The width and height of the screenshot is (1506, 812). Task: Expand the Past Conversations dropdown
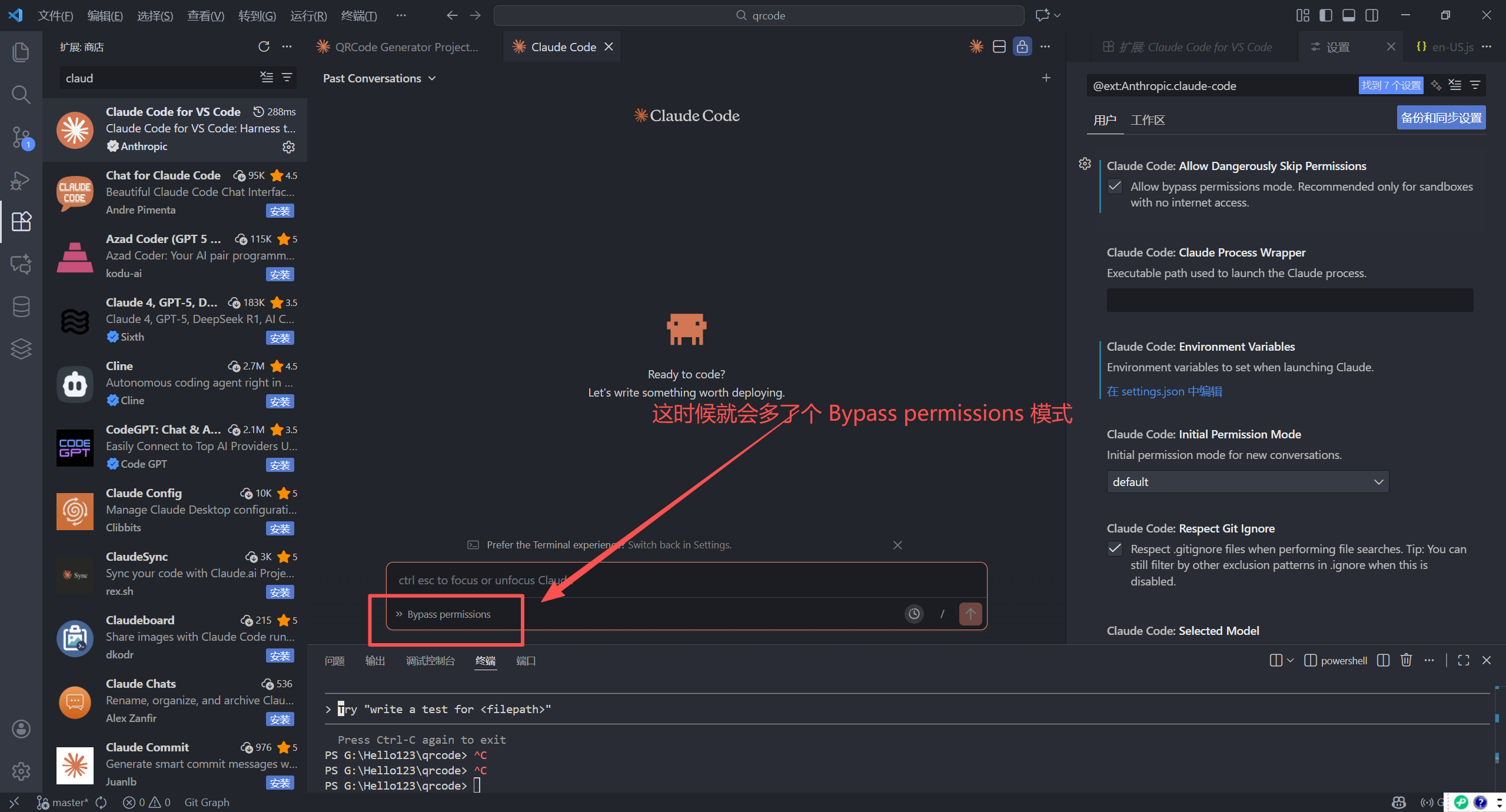point(379,78)
